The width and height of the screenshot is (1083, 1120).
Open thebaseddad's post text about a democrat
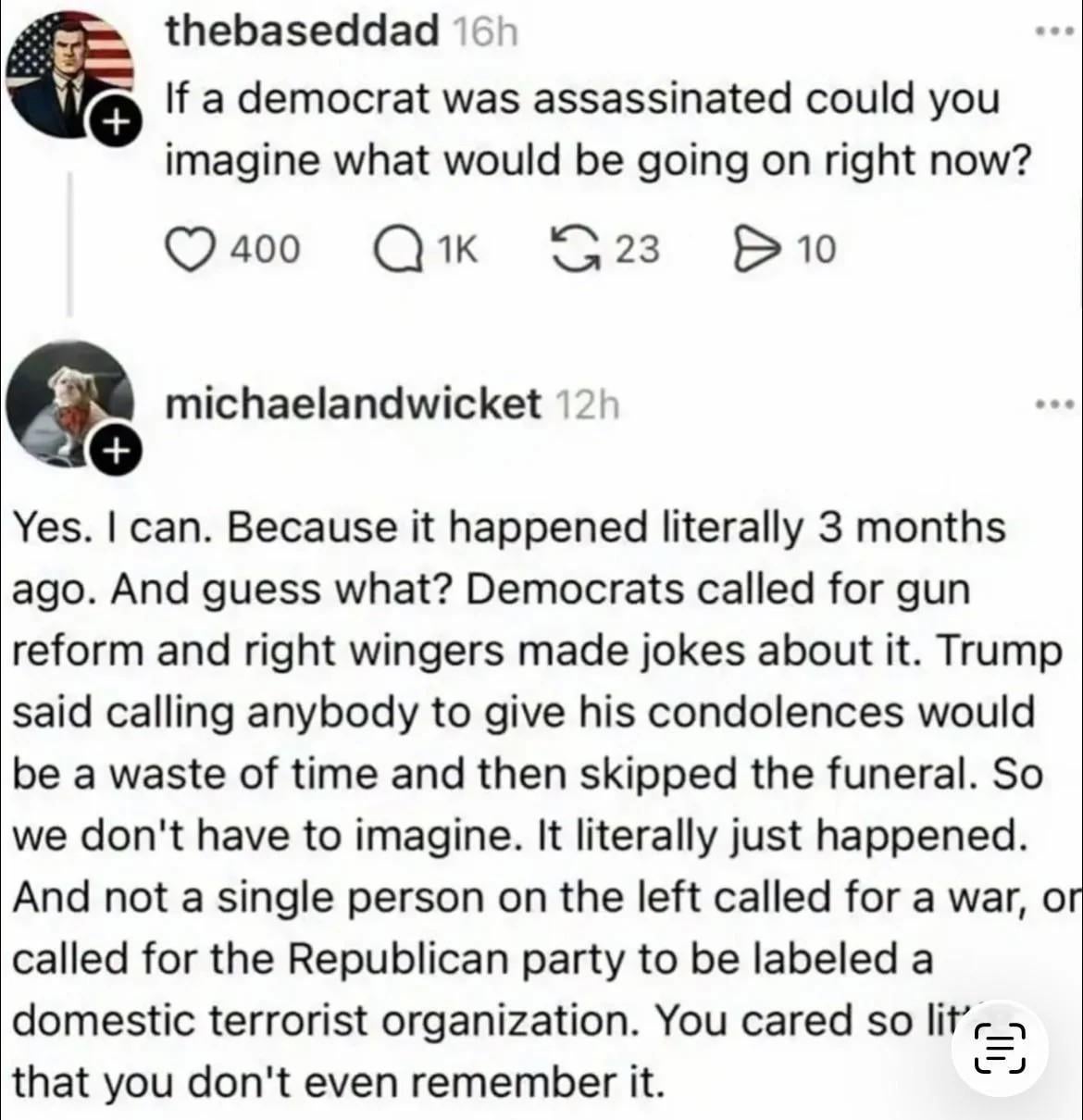pyautogui.click(x=597, y=129)
